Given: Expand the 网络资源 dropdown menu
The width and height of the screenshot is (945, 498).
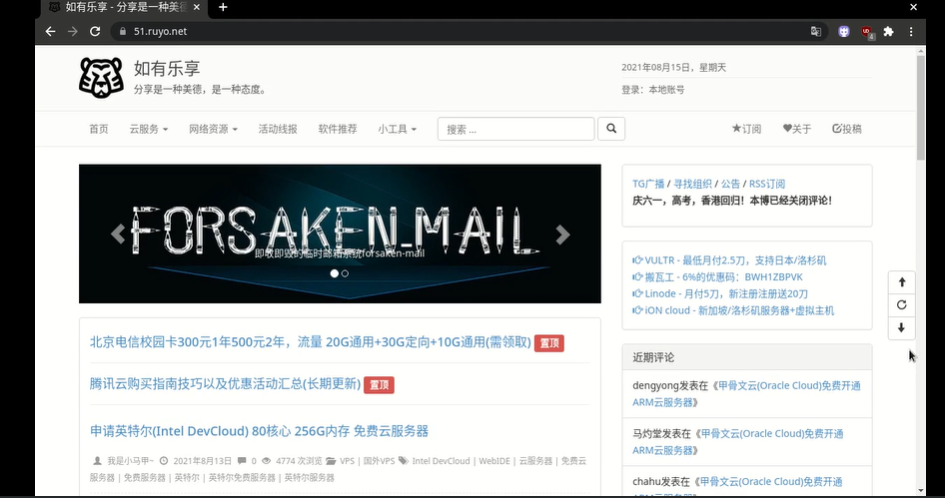Looking at the screenshot, I should tap(213, 129).
